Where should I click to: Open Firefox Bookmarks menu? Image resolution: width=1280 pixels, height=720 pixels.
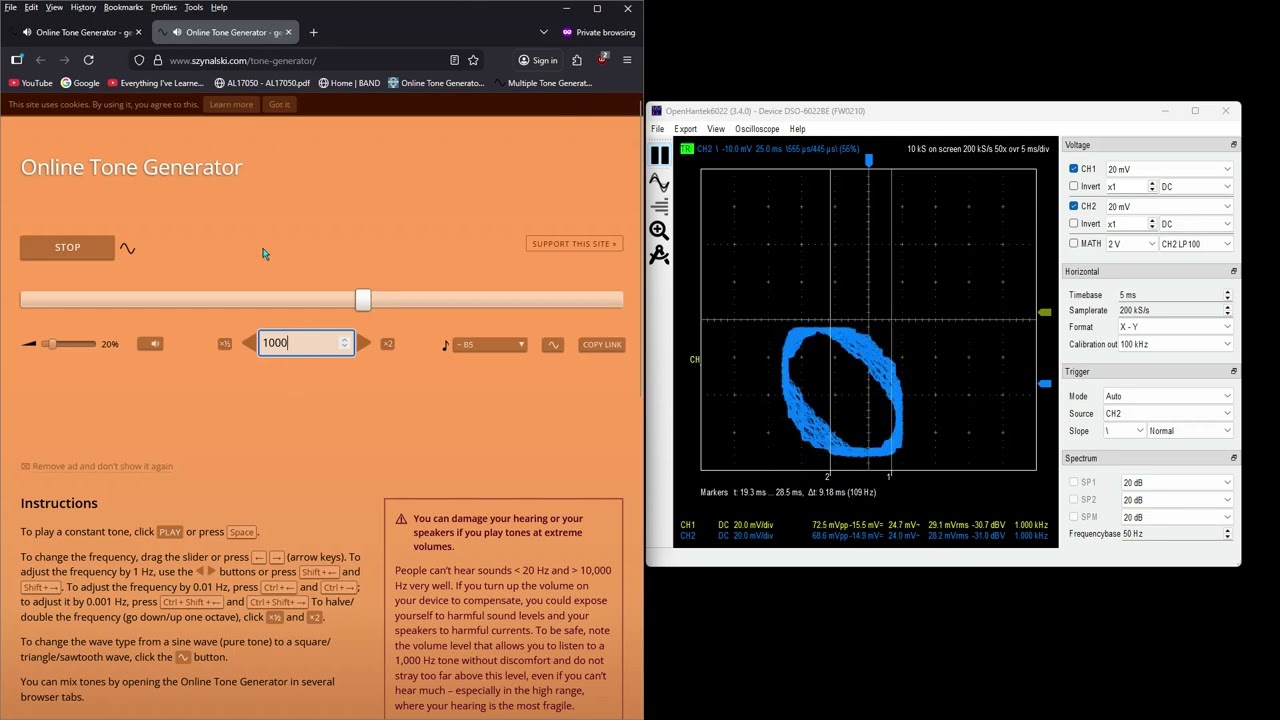[123, 7]
